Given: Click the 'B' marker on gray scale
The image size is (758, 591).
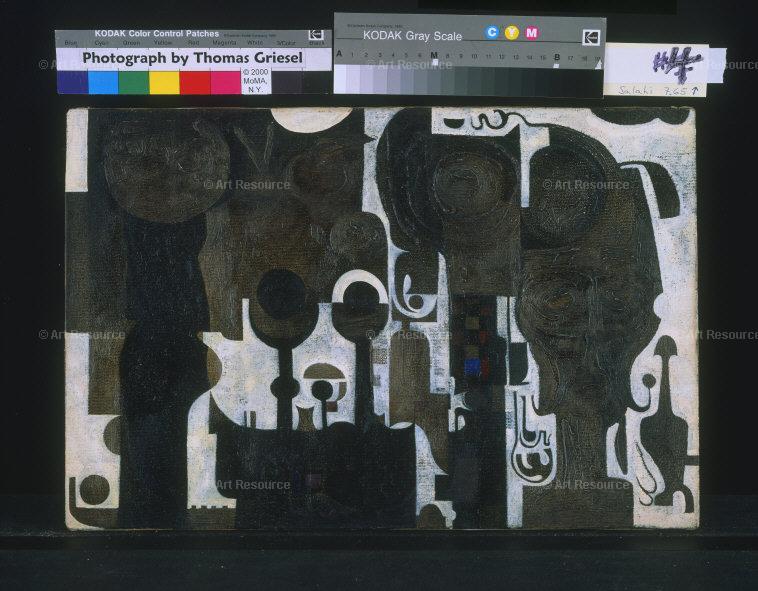Looking at the screenshot, I should [x=557, y=57].
